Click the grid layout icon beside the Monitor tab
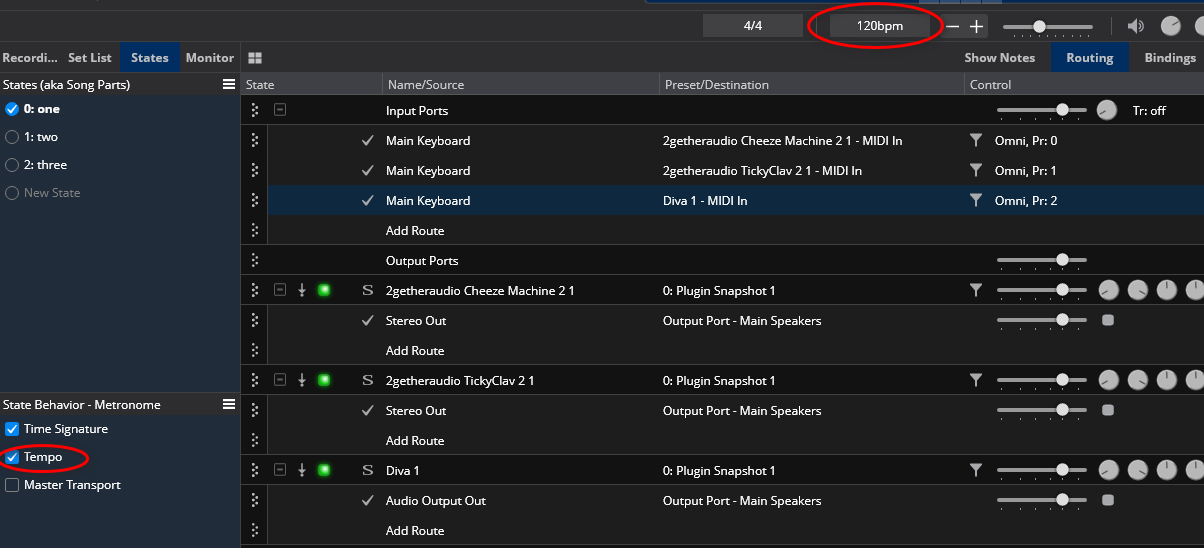The width and height of the screenshot is (1204, 548). (x=255, y=58)
